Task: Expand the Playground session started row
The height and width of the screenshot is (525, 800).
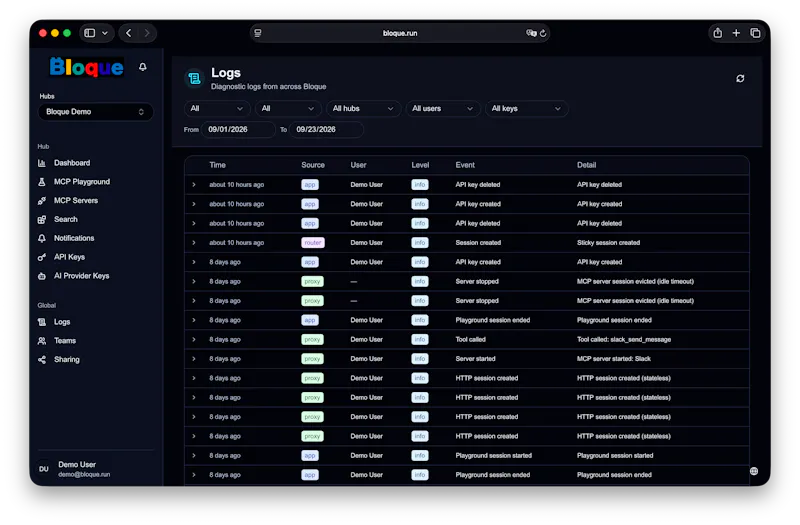Action: [194, 456]
